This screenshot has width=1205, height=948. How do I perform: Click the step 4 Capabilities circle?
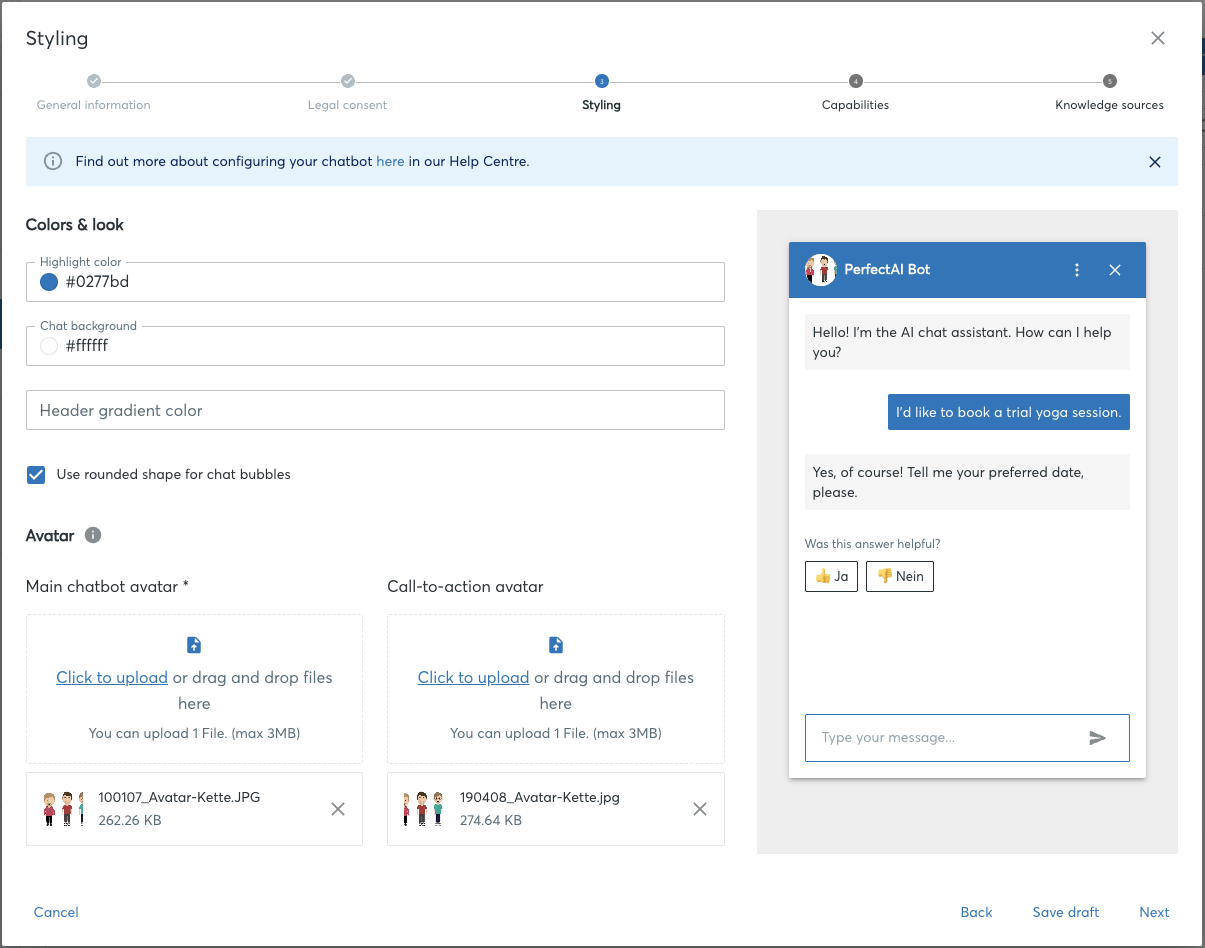855,81
